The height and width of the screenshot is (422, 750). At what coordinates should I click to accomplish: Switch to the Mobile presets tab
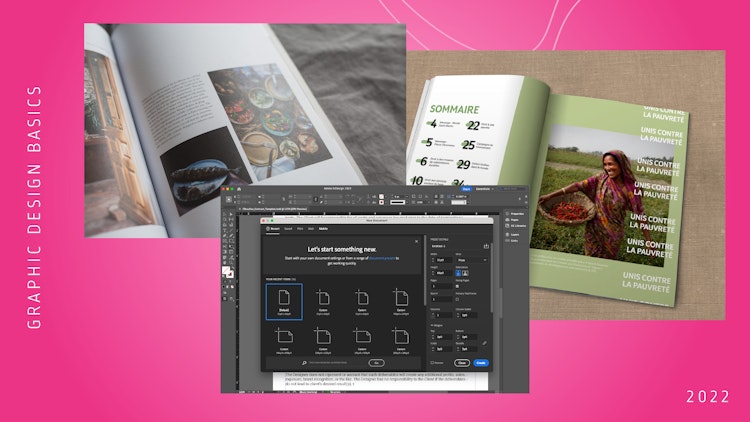tap(323, 229)
